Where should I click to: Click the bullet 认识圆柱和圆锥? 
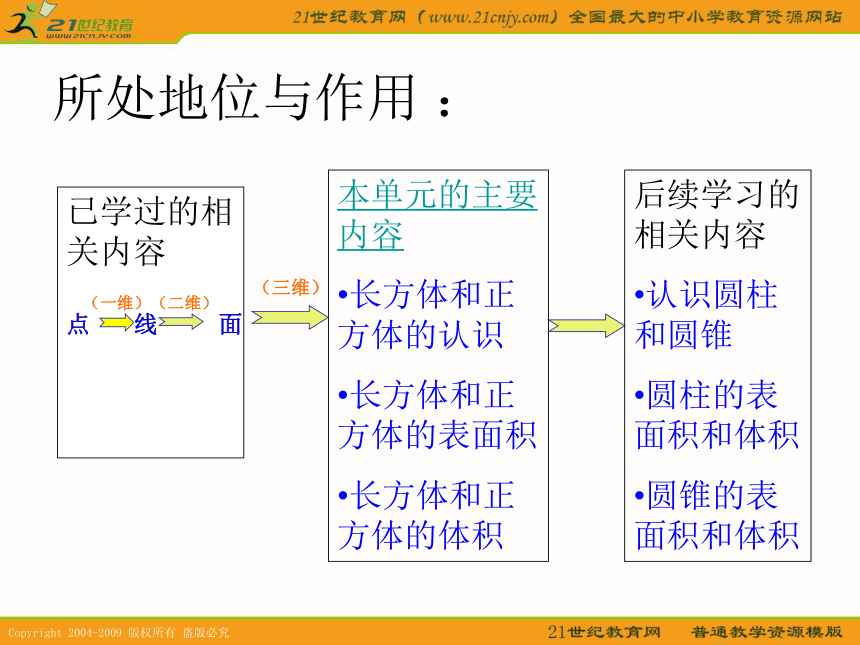coord(706,314)
